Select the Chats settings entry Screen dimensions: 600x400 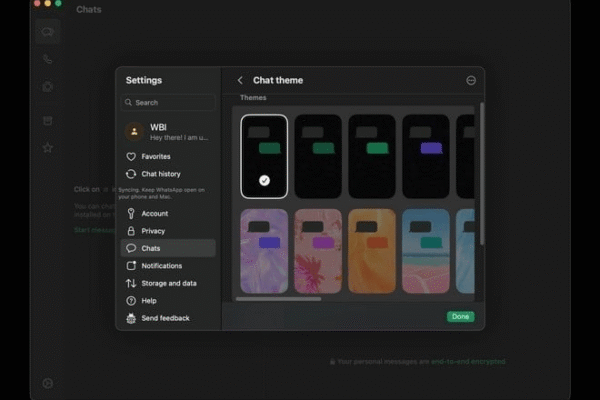pyautogui.click(x=168, y=248)
